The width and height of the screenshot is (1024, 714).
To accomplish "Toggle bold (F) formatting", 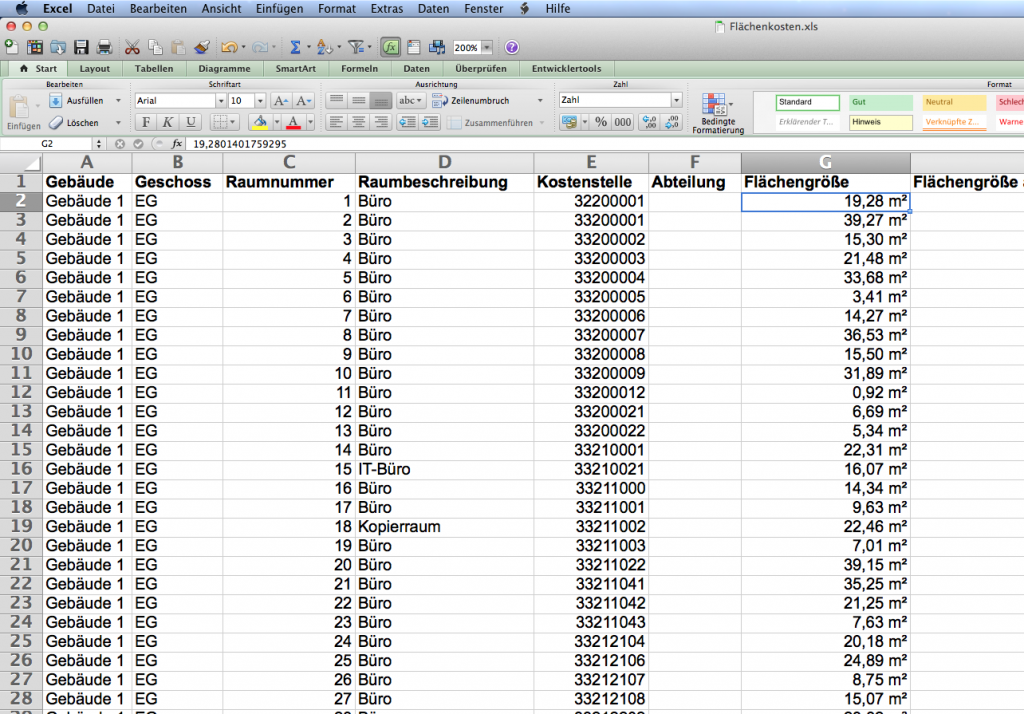I will pos(145,122).
